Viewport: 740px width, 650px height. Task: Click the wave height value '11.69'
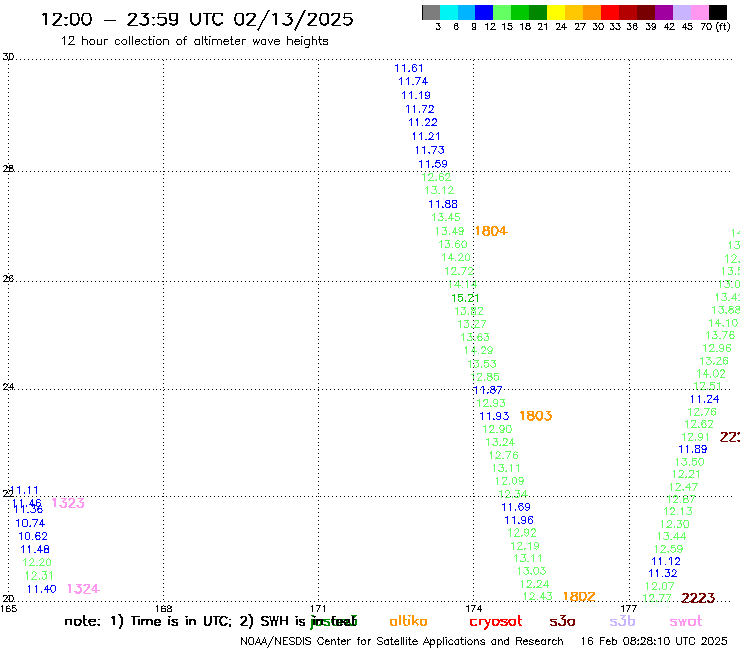[516, 507]
